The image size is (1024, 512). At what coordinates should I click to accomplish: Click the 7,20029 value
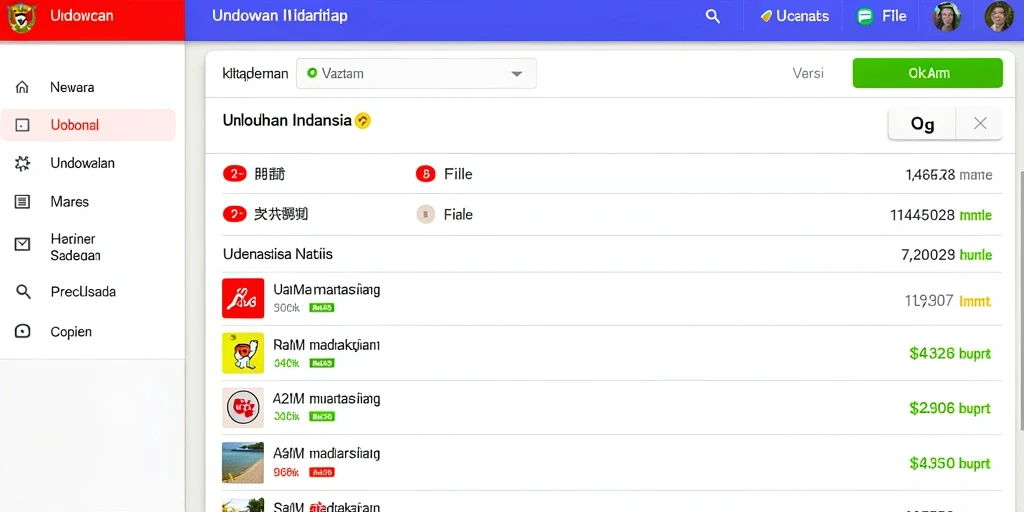click(928, 255)
